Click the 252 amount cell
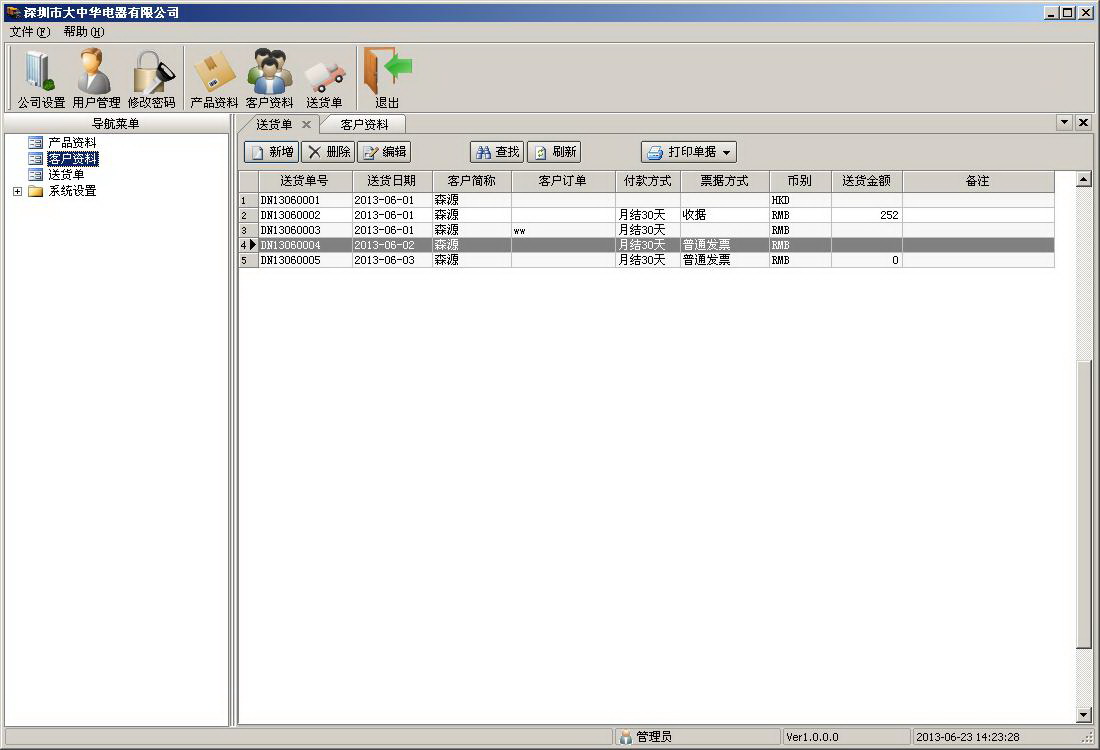Image resolution: width=1100 pixels, height=750 pixels. click(866, 215)
